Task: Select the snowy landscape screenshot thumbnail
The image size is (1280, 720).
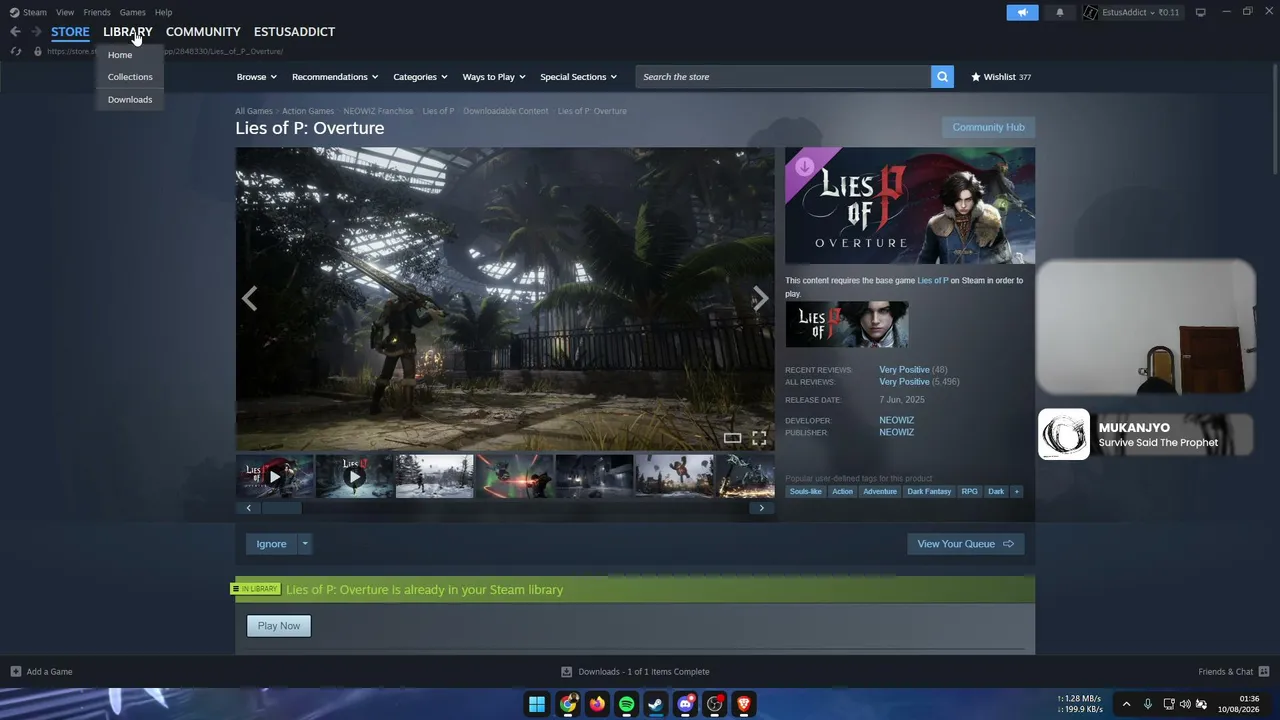Action: click(434, 476)
